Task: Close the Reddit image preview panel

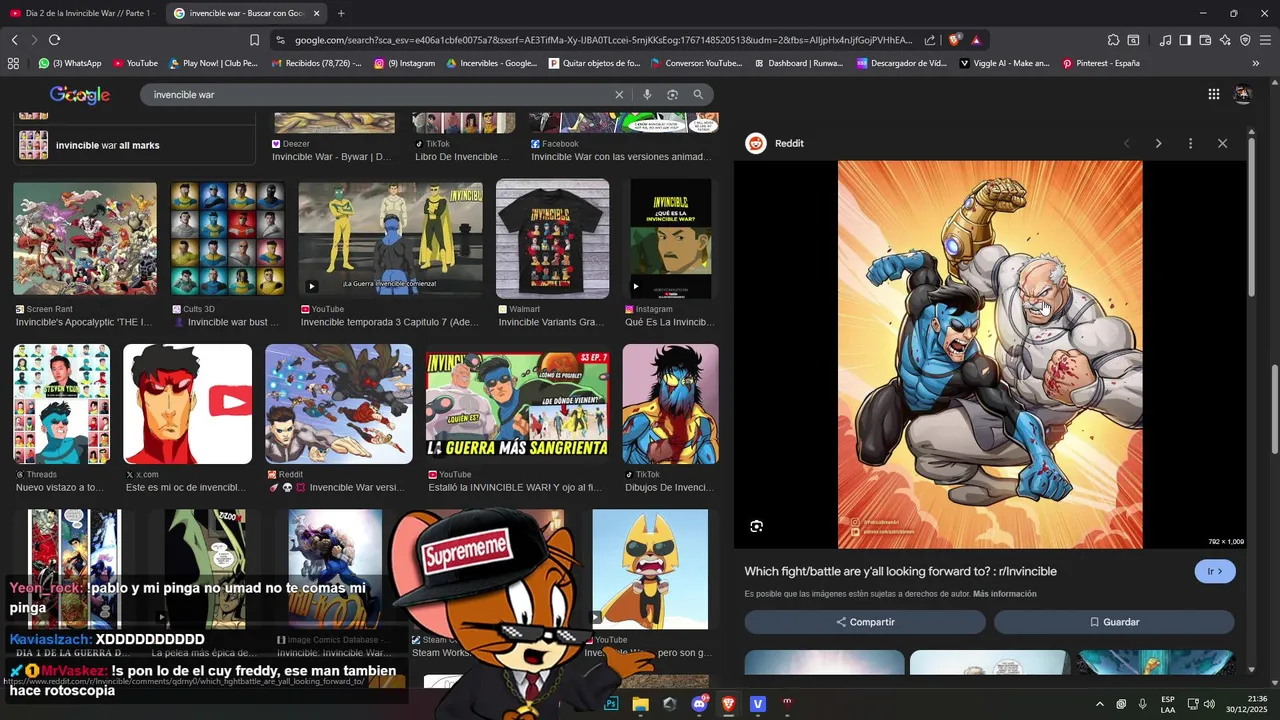Action: [x=1222, y=143]
